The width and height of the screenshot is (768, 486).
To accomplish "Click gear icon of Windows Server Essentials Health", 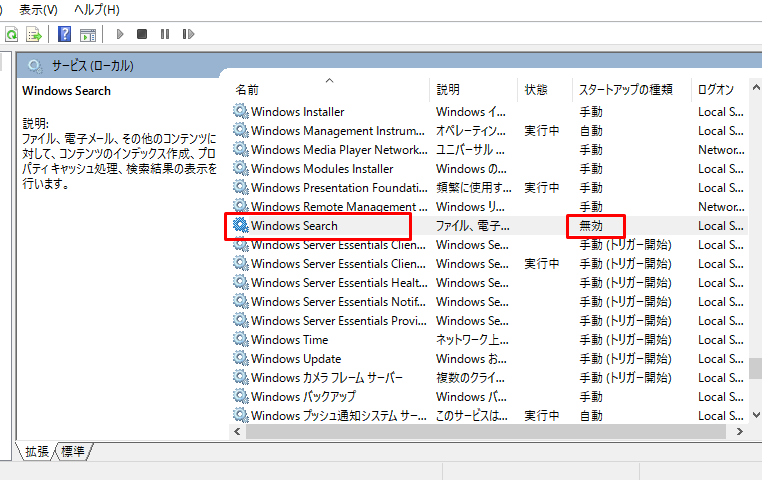I will pos(240,282).
